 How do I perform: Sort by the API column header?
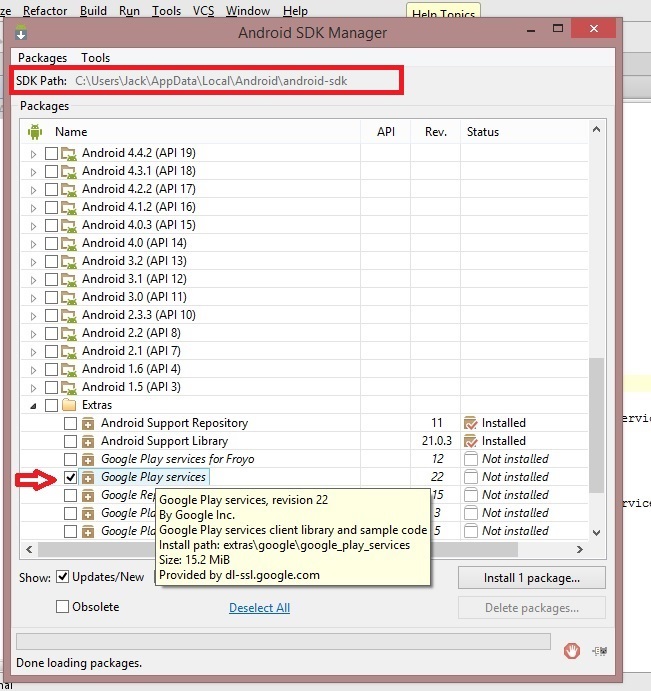point(386,132)
